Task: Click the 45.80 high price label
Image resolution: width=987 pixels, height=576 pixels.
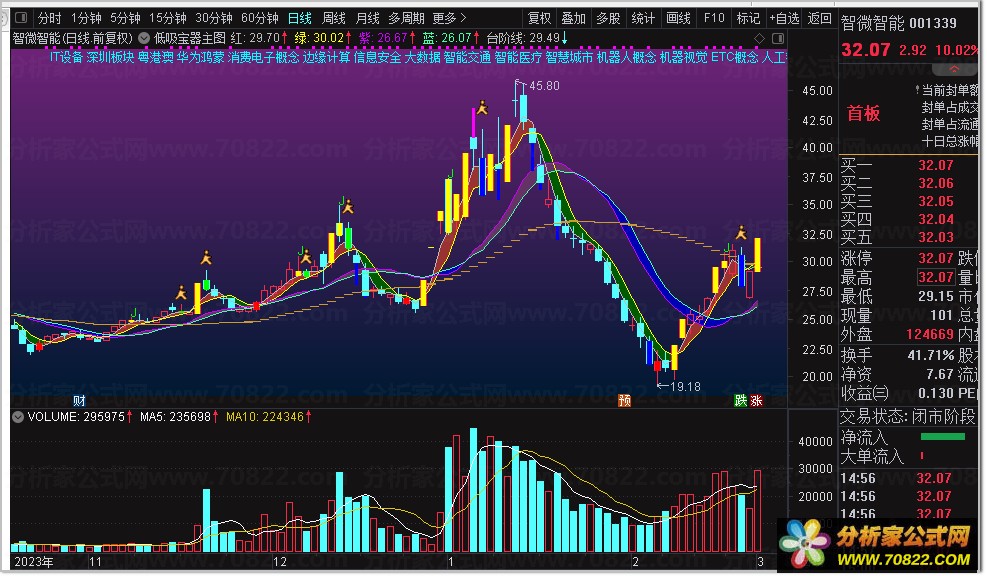Action: tap(544, 86)
